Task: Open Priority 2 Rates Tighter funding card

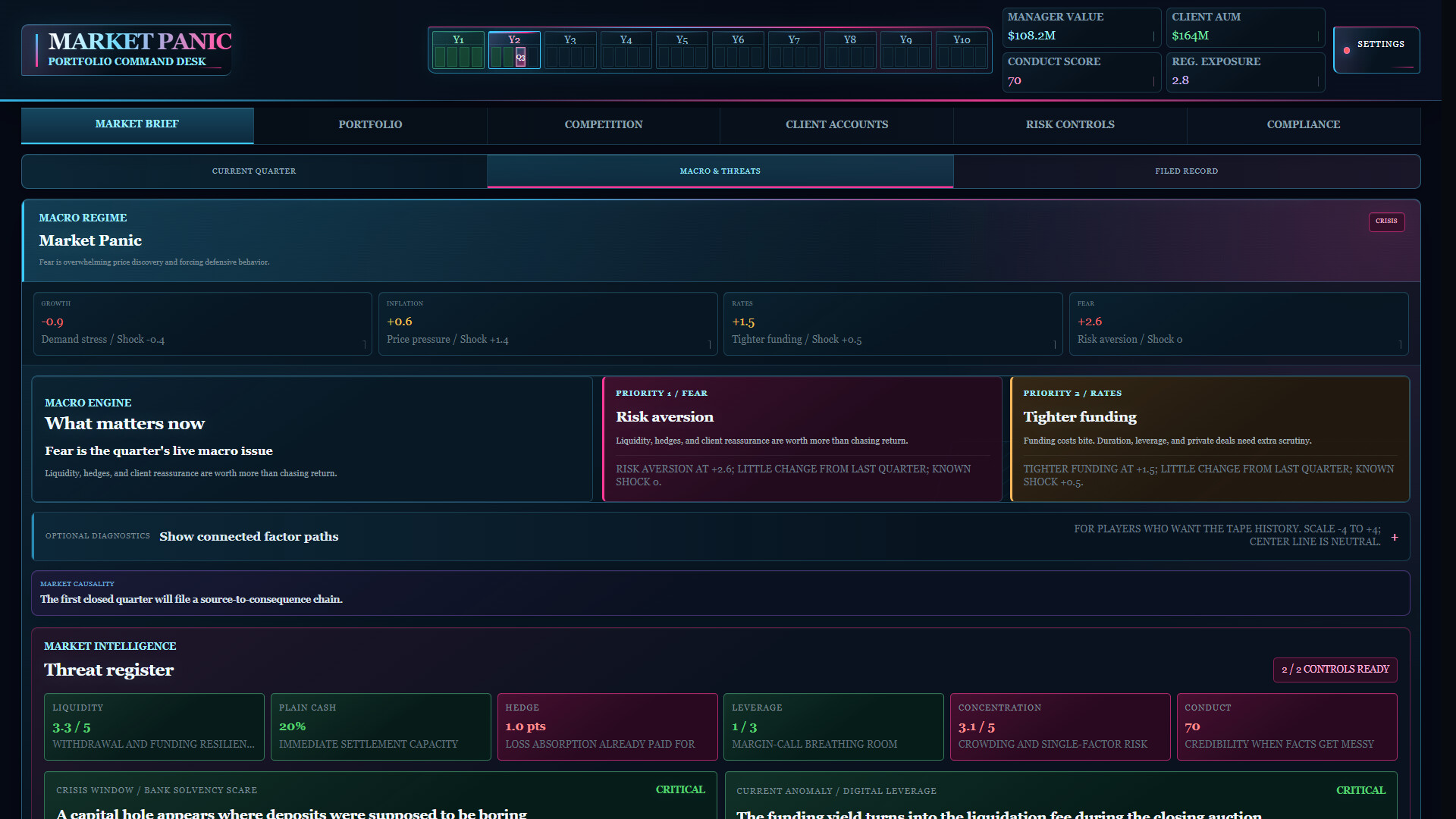Action: click(1210, 439)
